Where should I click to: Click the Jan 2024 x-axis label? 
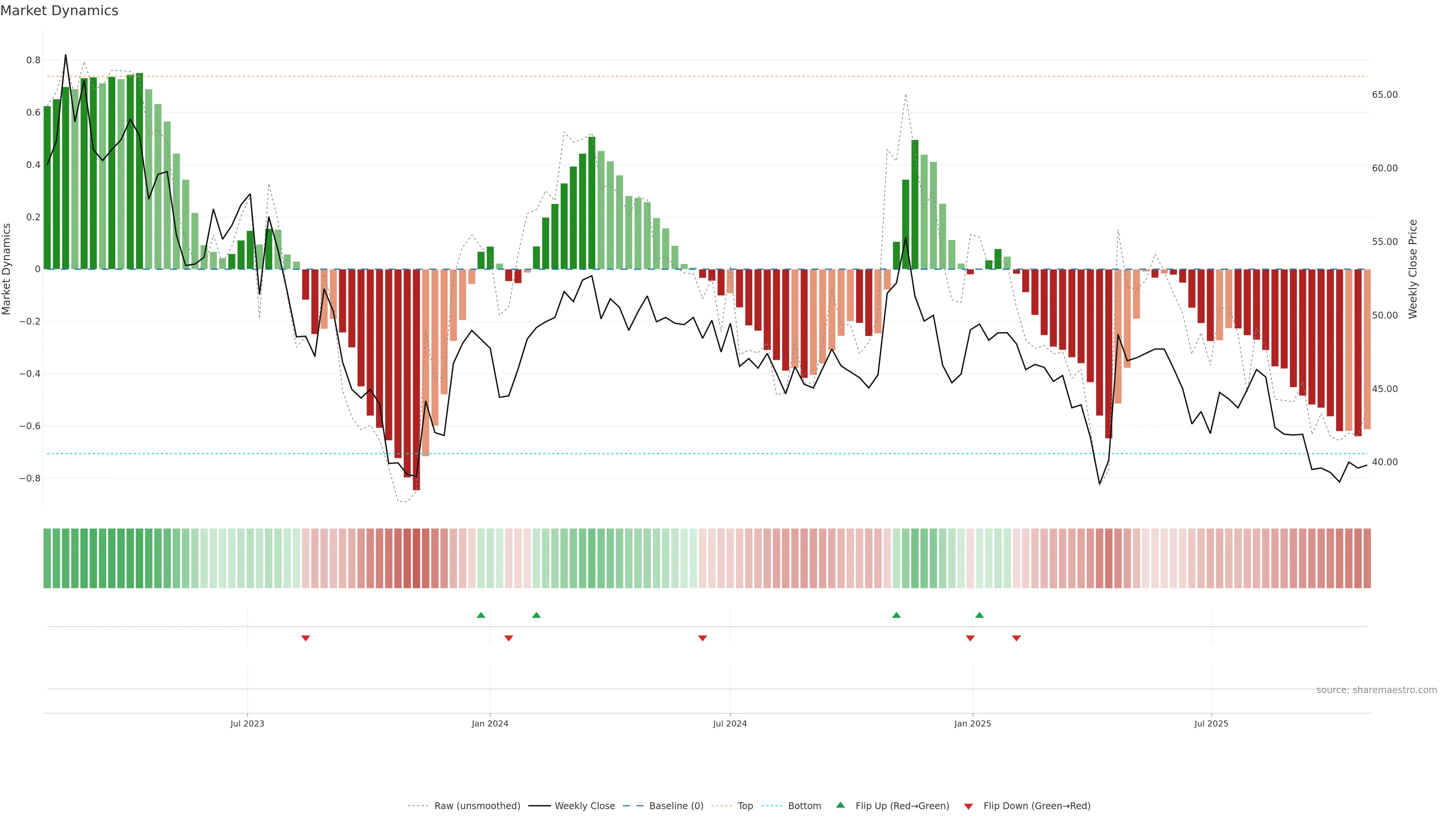490,723
